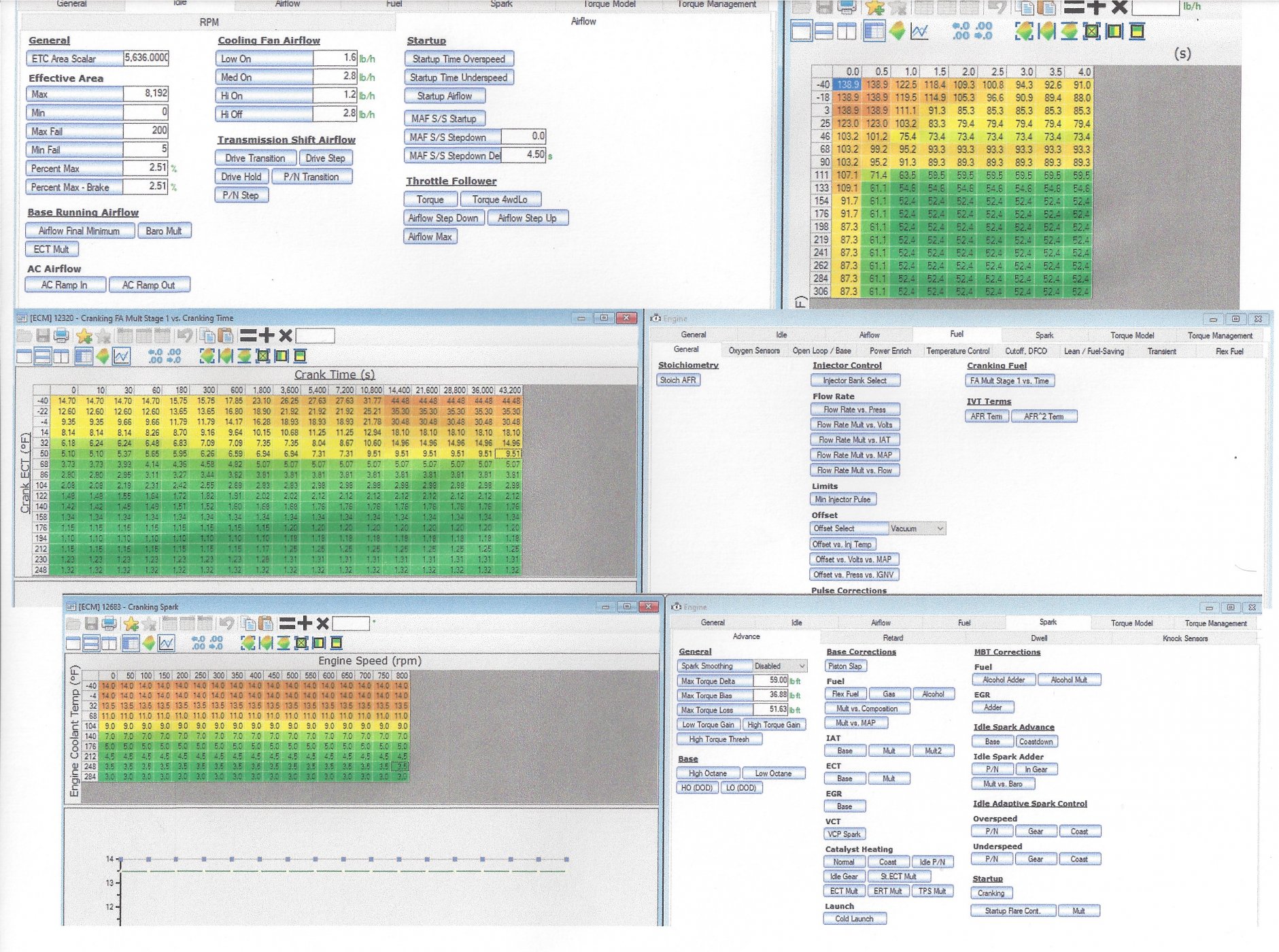Click the plus (add) icon in lb/h airflow table window

pyautogui.click(x=1096, y=7)
